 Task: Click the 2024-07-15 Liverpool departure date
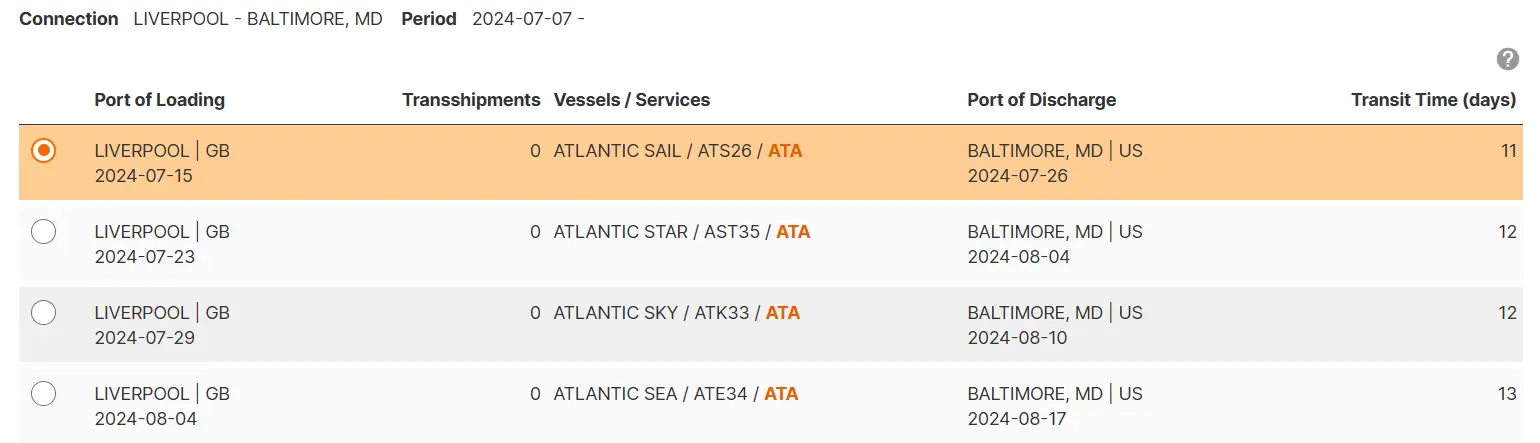[x=143, y=176]
